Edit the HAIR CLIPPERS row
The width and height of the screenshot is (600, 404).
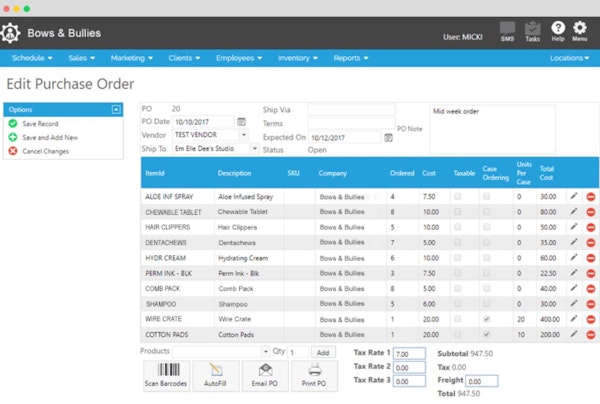tap(574, 227)
